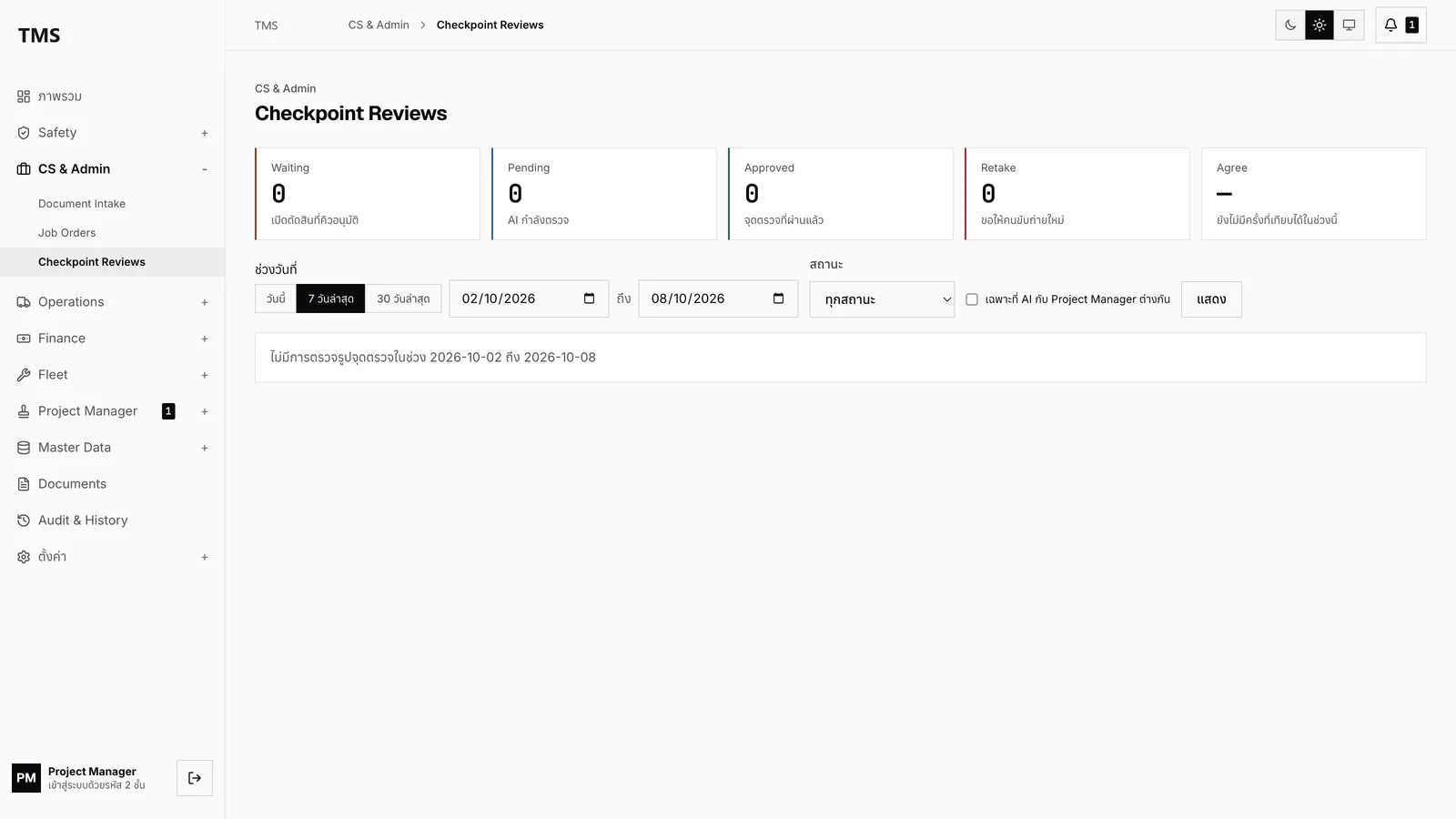Collapse the CS & Admin section
Screen dimensions: 1456x819
[x=205, y=169]
